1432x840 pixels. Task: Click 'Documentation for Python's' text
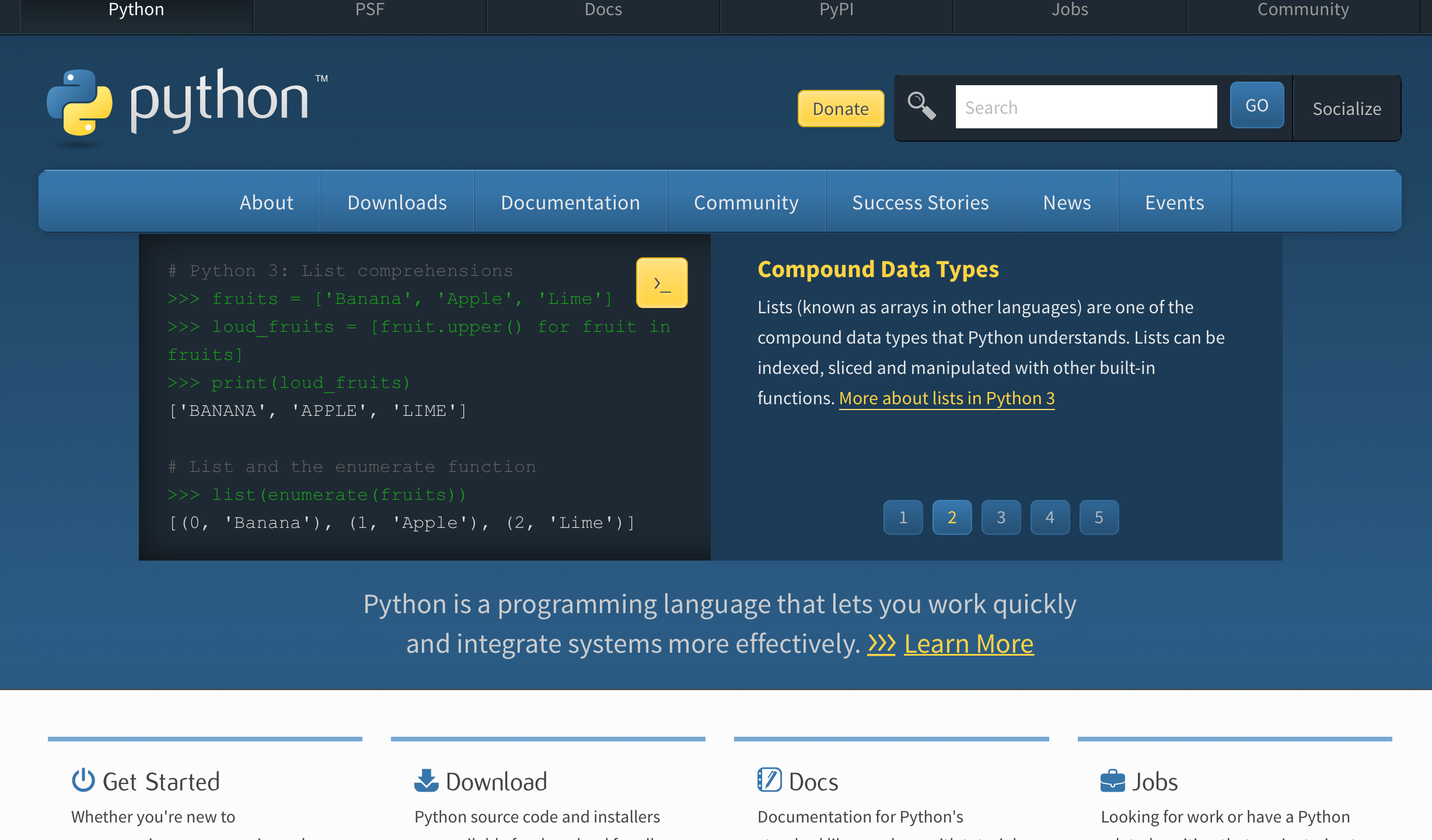(861, 817)
